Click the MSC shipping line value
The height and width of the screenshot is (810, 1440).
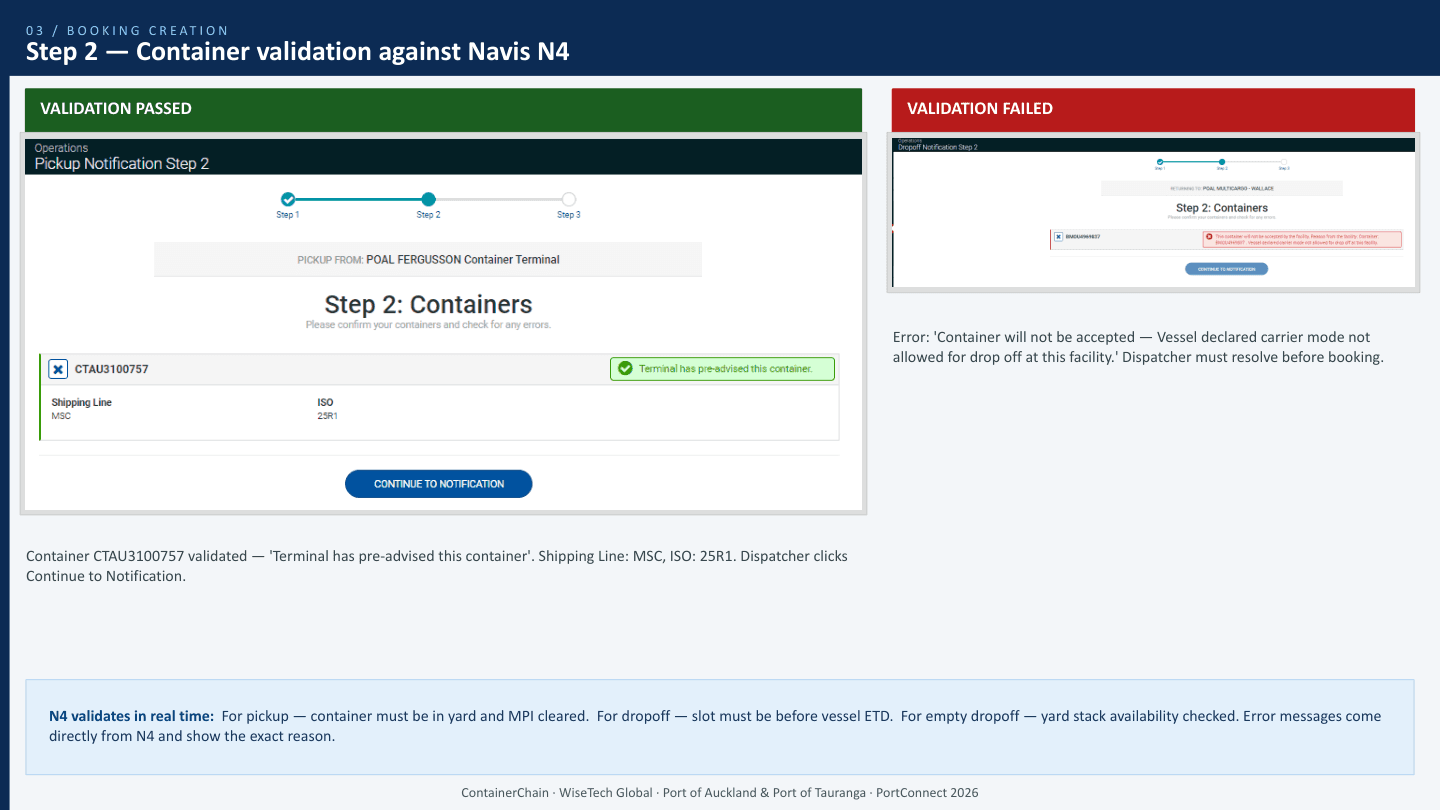pos(61,416)
